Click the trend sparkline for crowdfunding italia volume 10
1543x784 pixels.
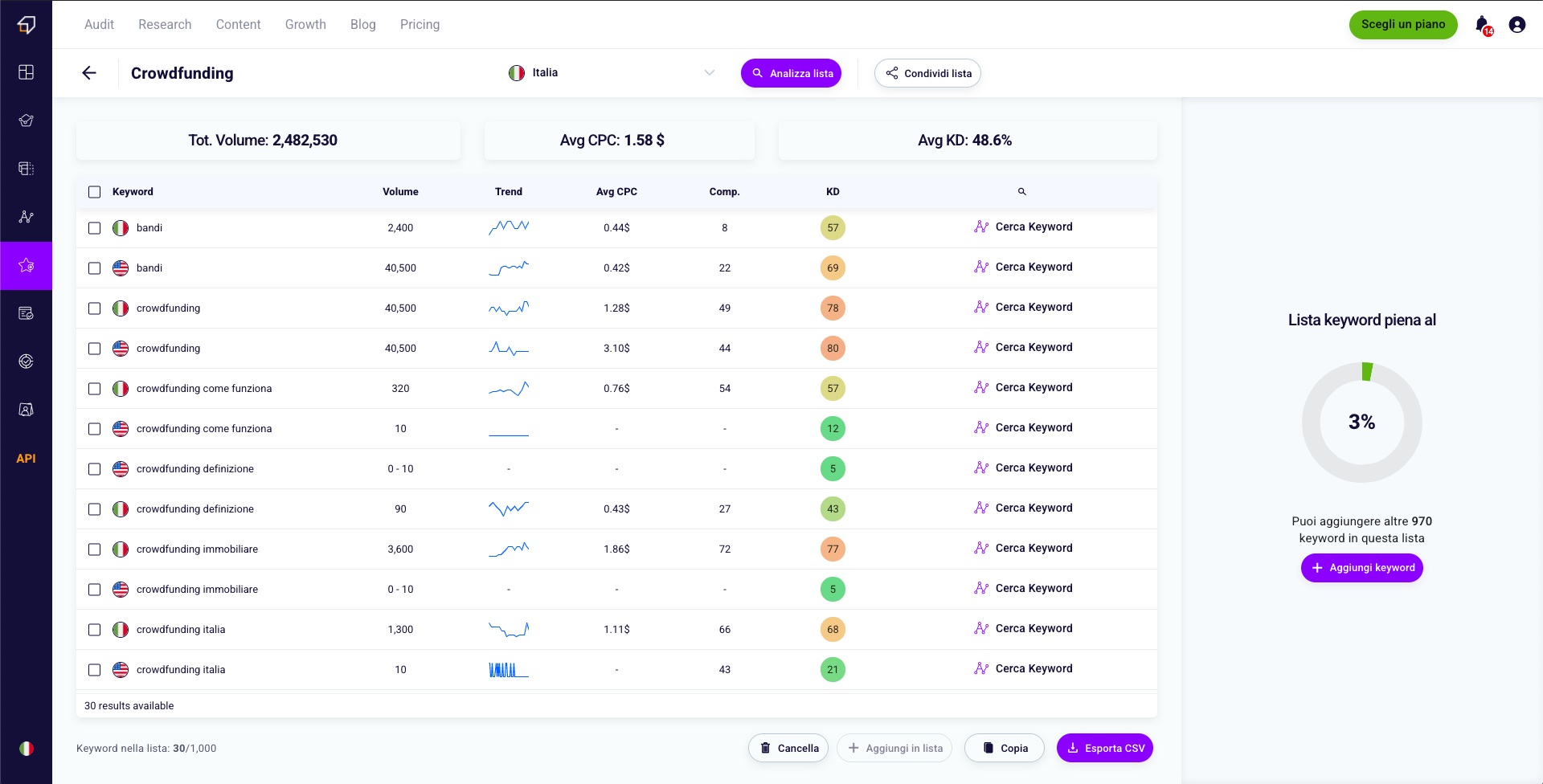(509, 669)
